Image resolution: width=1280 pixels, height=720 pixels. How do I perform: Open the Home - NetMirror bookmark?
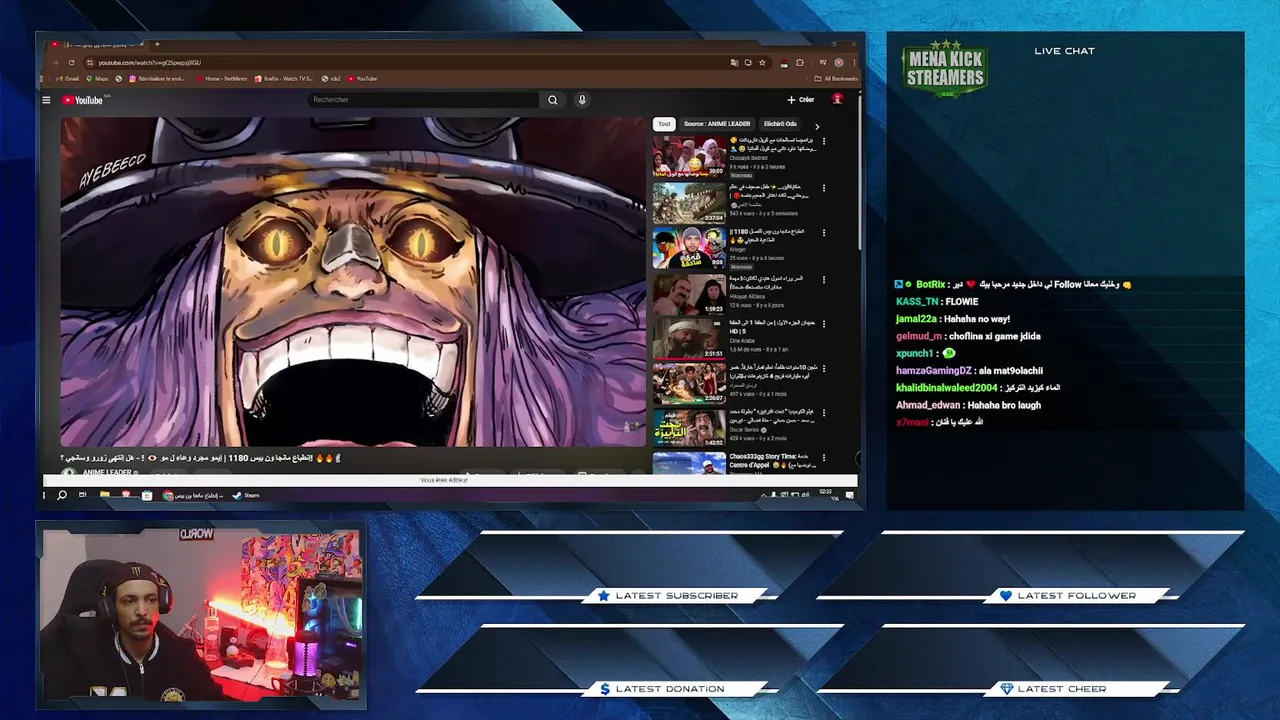point(221,78)
